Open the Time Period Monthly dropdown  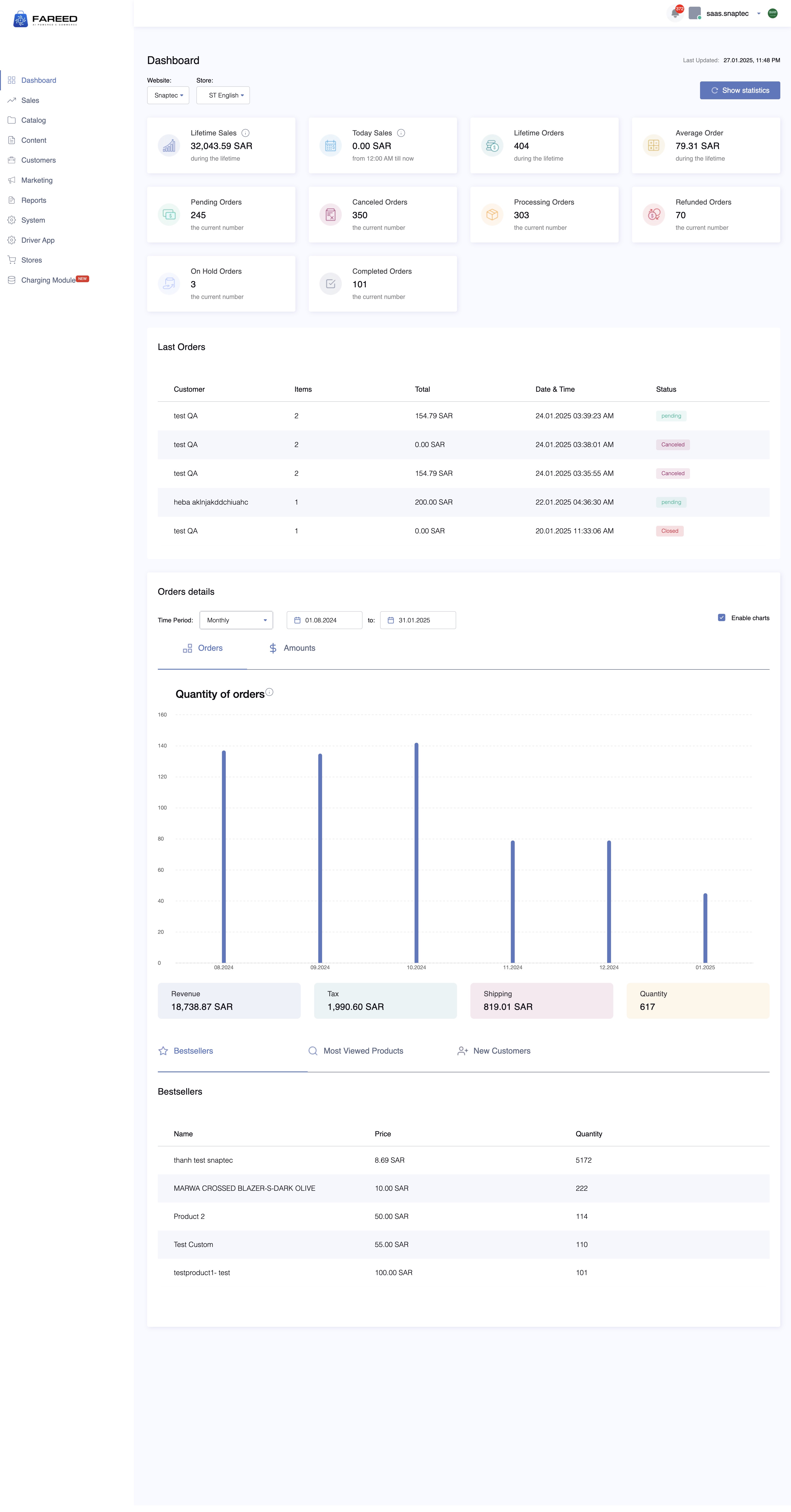coord(237,620)
